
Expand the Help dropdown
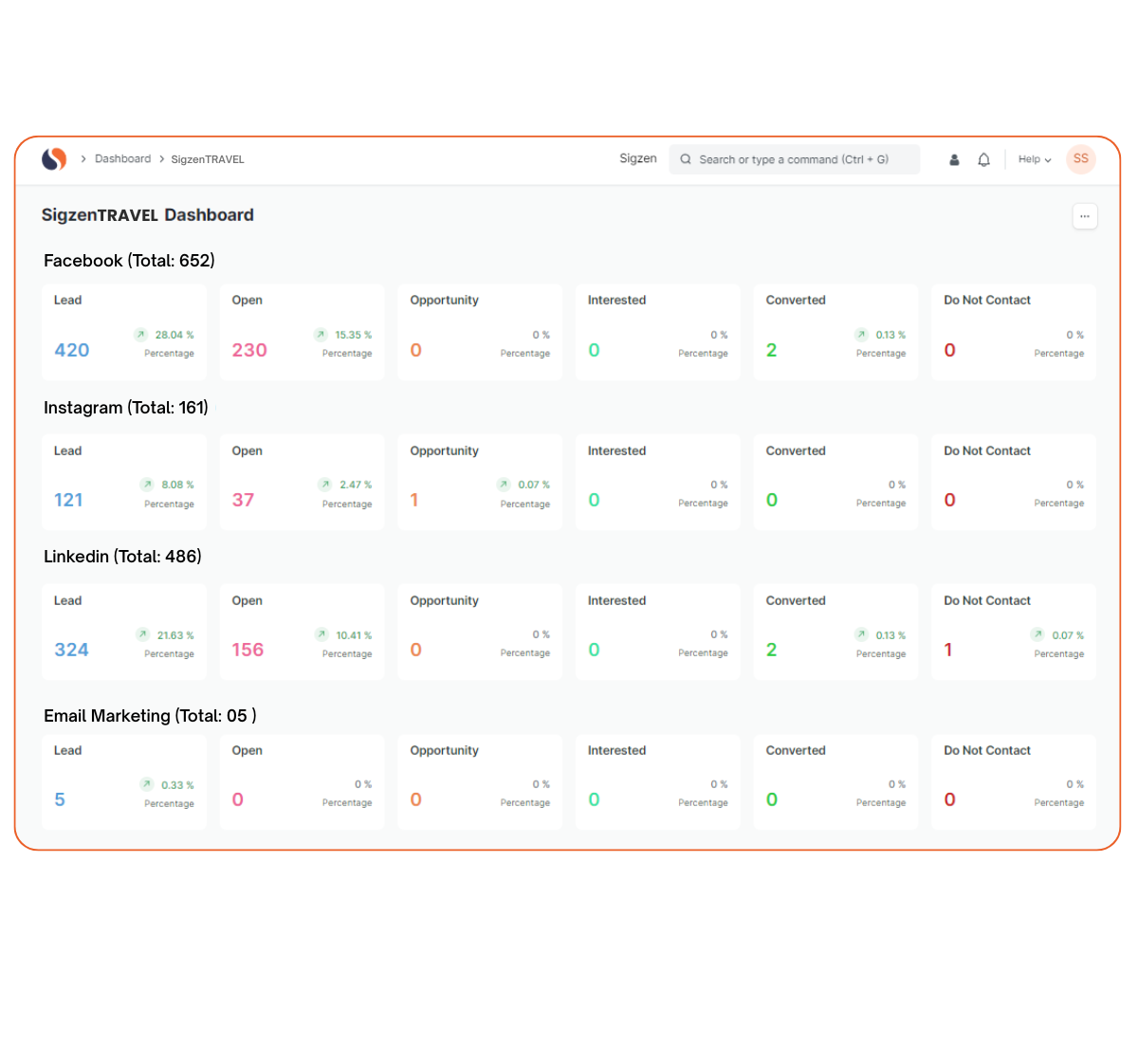click(x=1035, y=159)
